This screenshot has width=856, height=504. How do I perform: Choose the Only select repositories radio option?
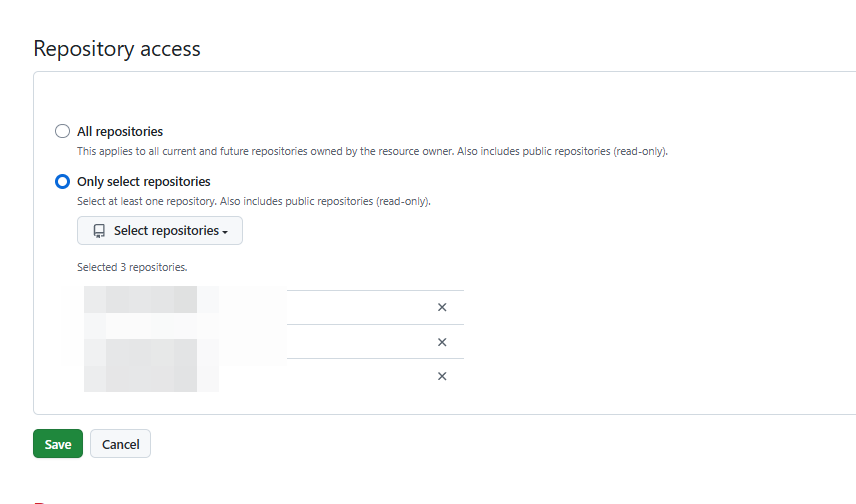[62, 182]
